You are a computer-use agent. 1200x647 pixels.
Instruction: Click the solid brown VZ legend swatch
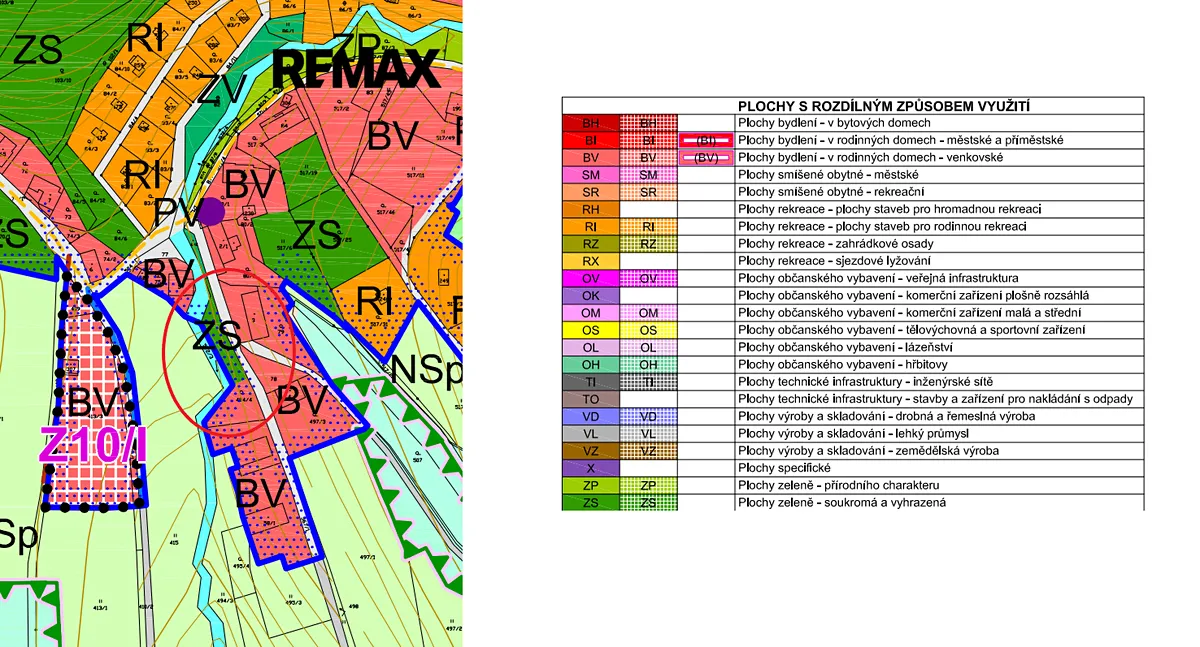click(x=591, y=451)
